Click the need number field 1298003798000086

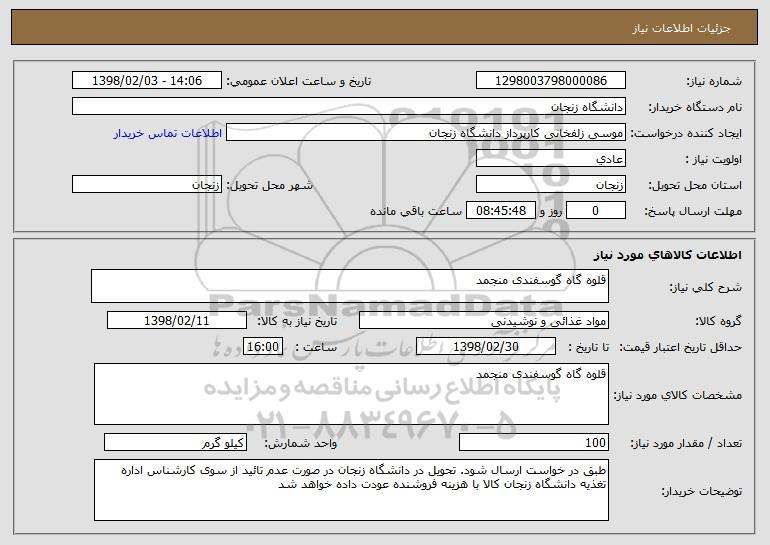pyautogui.click(x=550, y=81)
